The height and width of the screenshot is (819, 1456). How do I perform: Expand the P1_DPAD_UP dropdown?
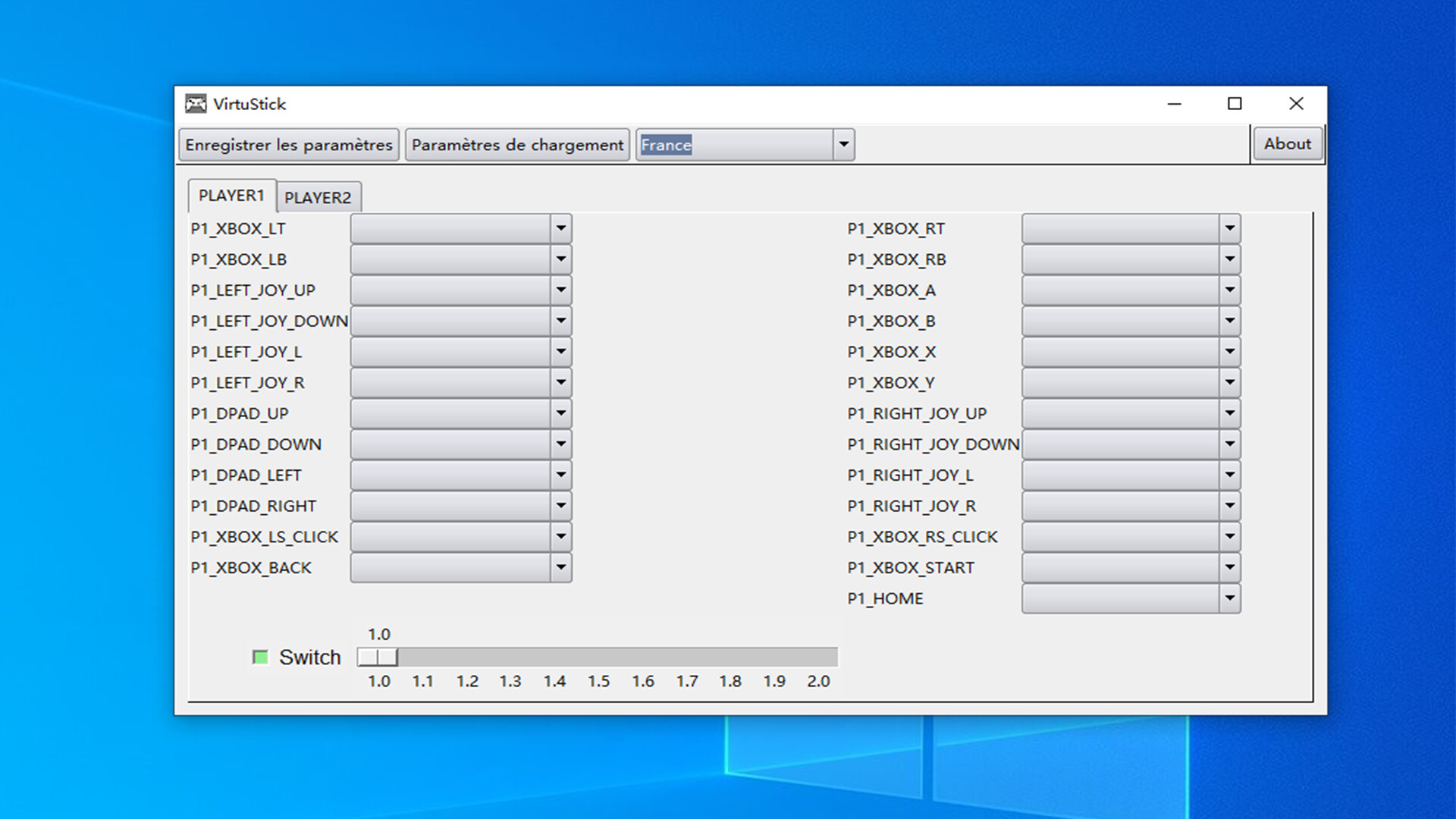[x=560, y=413]
